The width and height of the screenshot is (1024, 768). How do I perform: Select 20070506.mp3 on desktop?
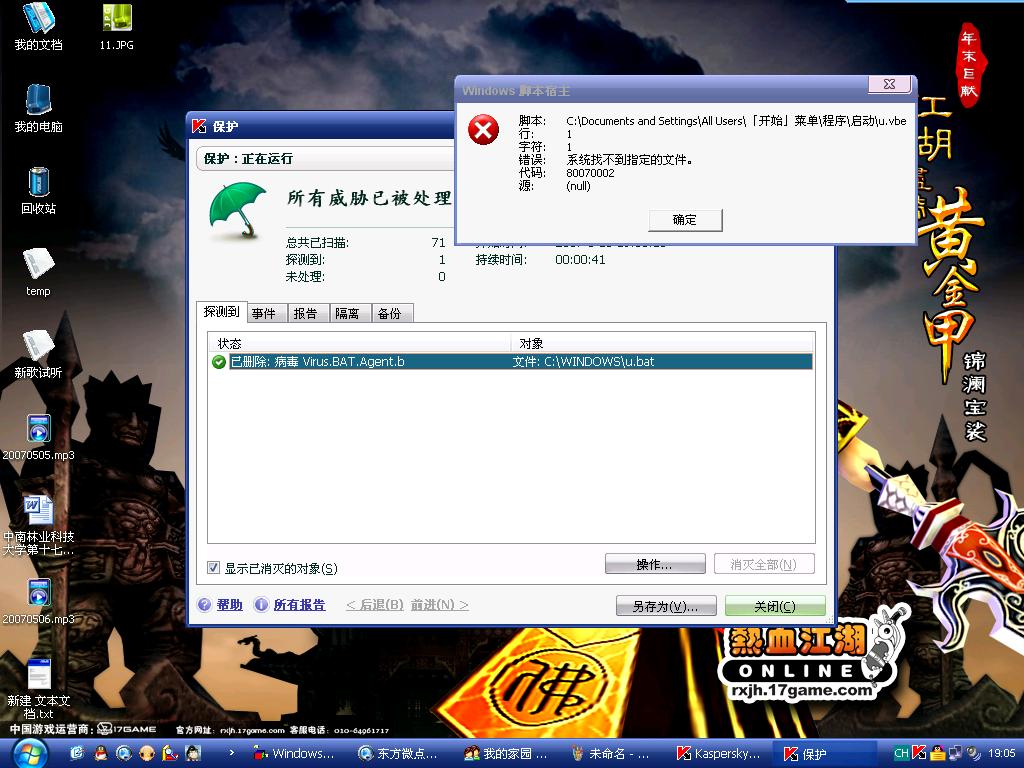click(x=39, y=601)
